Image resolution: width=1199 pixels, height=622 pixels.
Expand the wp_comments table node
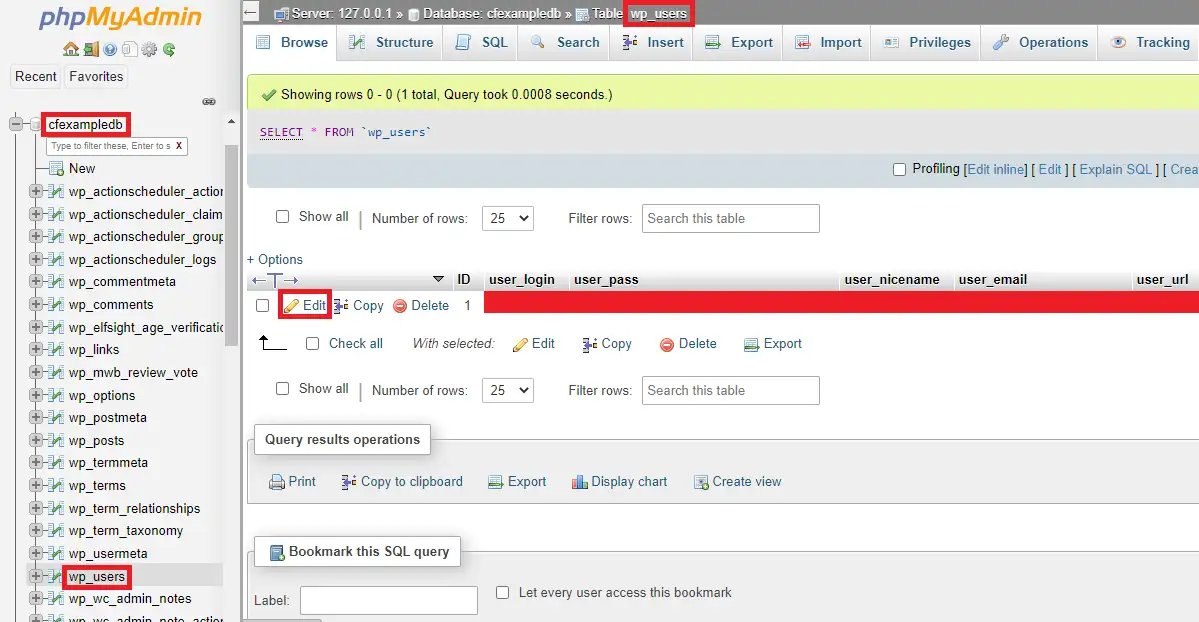click(x=35, y=304)
